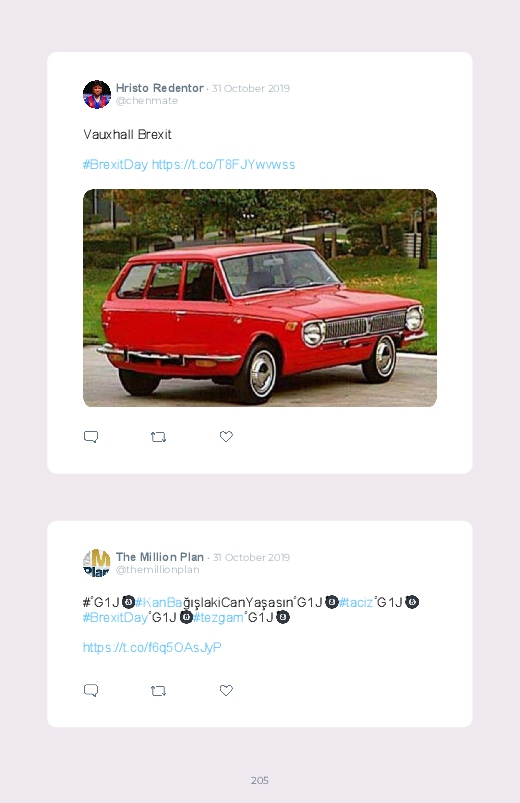Click reply icon under Vauxhall Brexit tweet
The image size is (520, 803).
(x=91, y=437)
